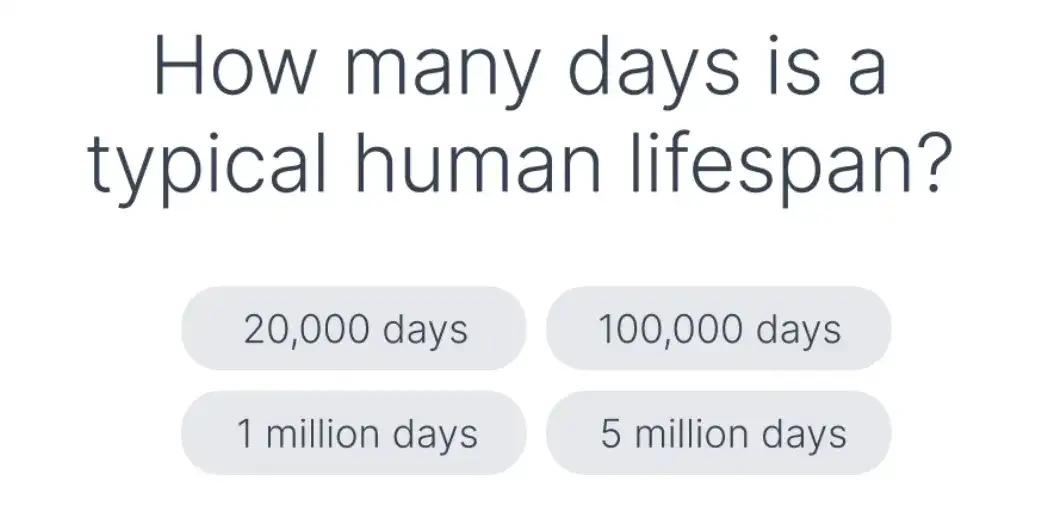Screen dimensions: 1044x526
Task: Answer the quiz with 5 million days
Action: click(x=718, y=434)
